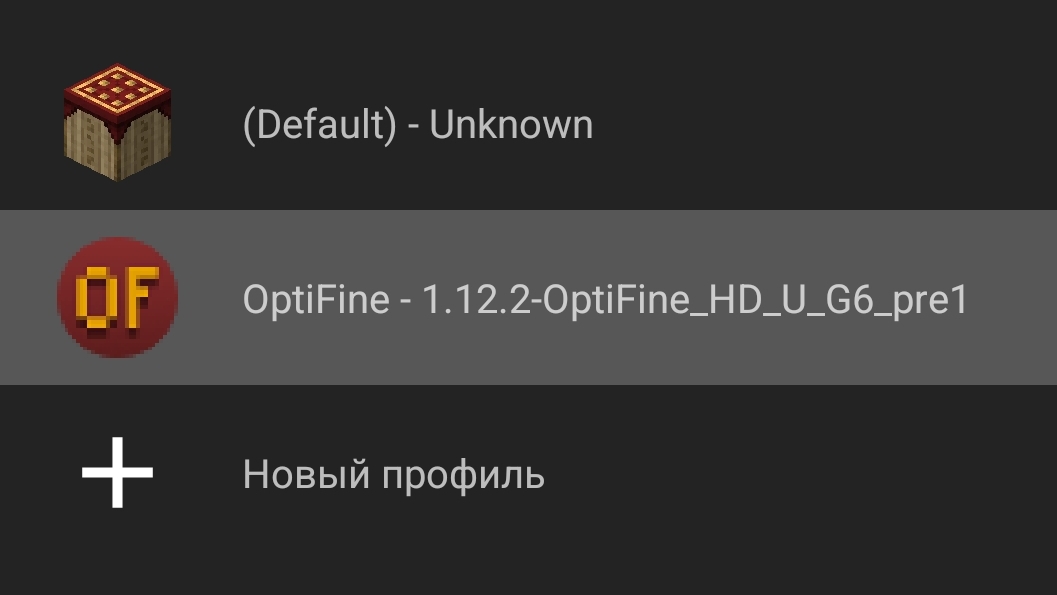Click the highlighted row's blank area left of the OF icon
This screenshot has height=595, width=1057.
click(28, 297)
